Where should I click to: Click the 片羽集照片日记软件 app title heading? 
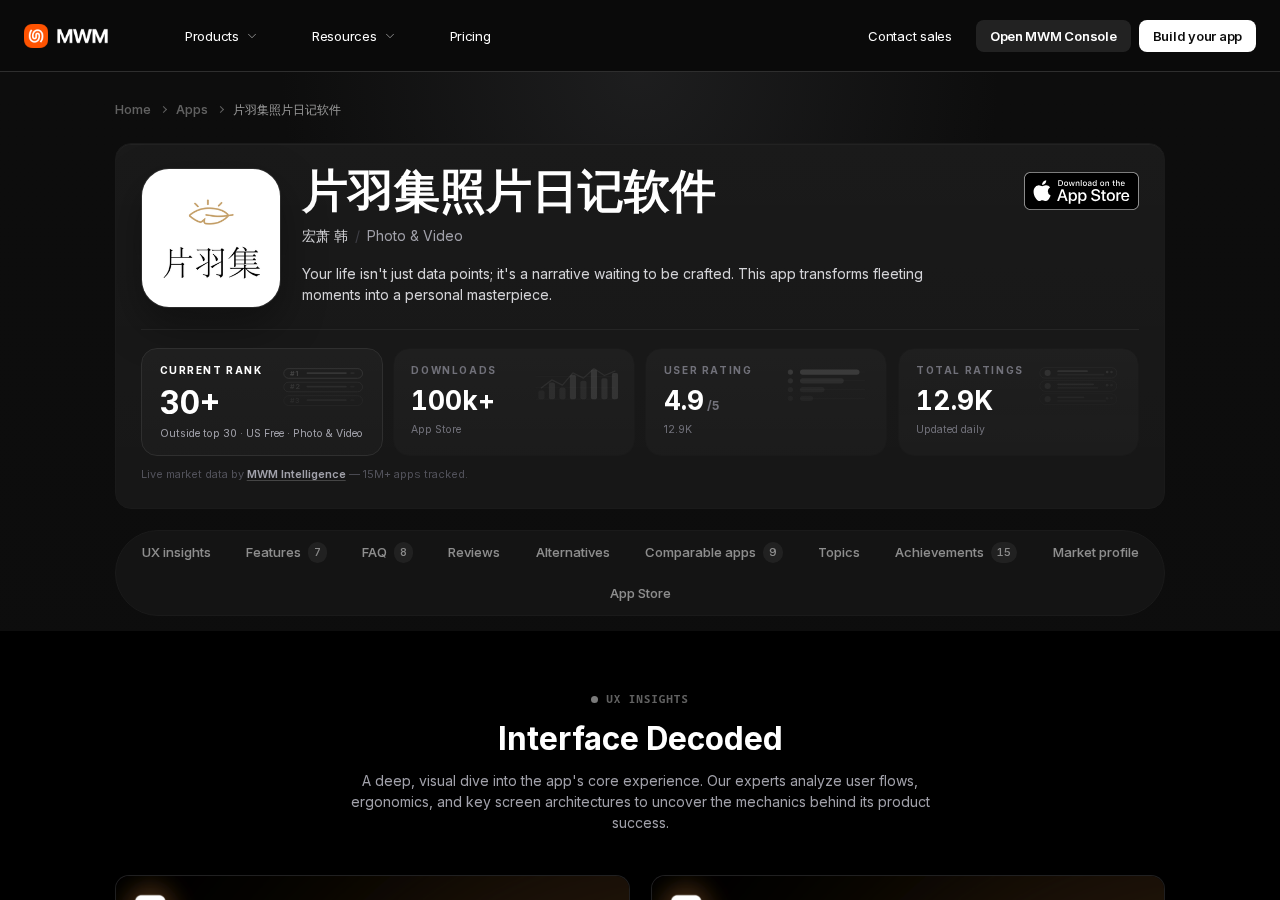[509, 192]
